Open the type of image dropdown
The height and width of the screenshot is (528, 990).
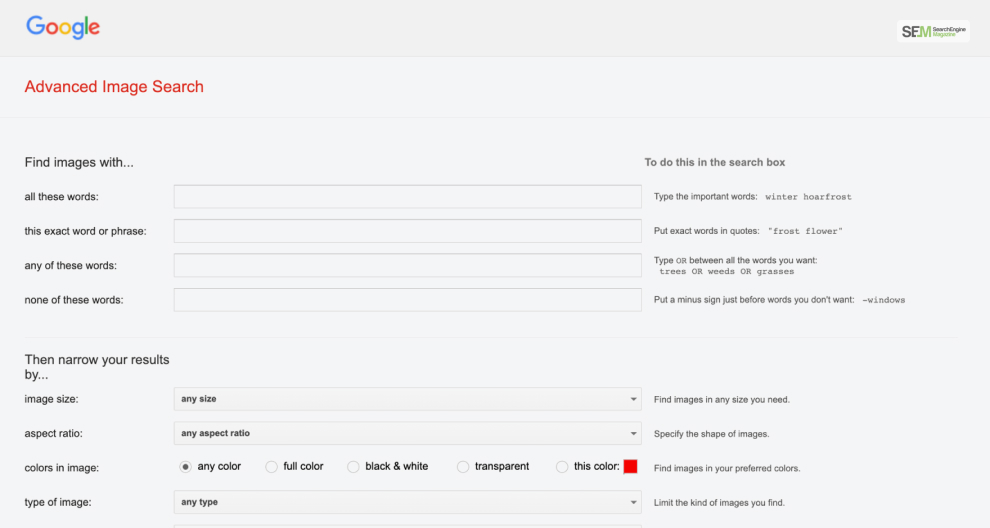coord(408,502)
